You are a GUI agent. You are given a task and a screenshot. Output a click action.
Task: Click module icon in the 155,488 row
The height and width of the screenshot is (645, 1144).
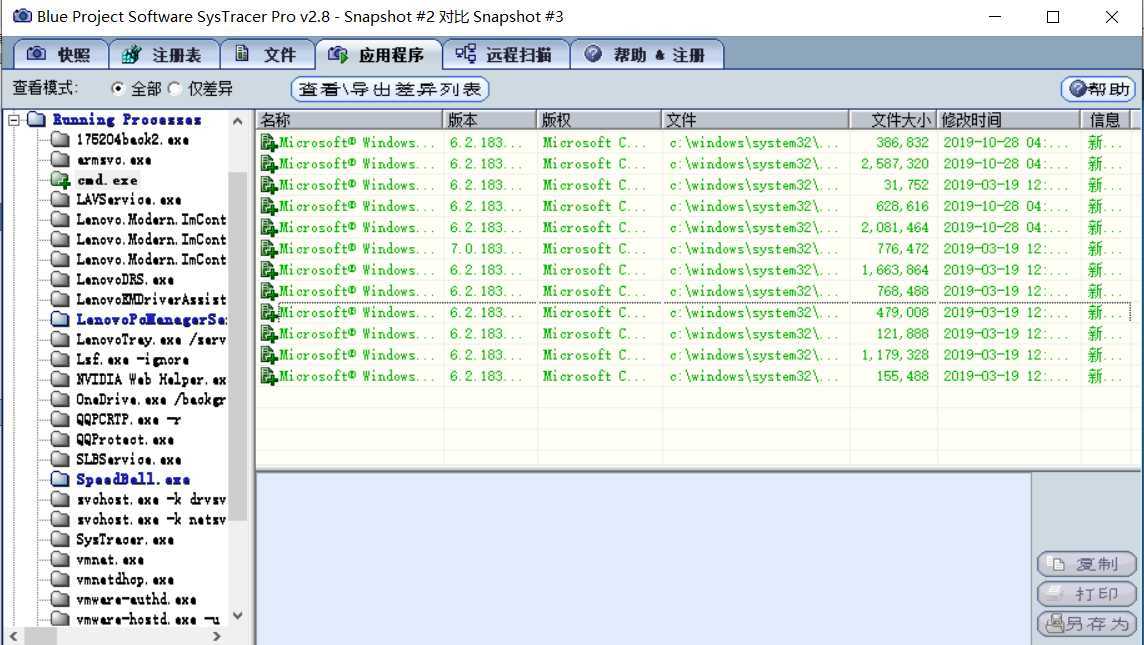pyautogui.click(x=269, y=376)
